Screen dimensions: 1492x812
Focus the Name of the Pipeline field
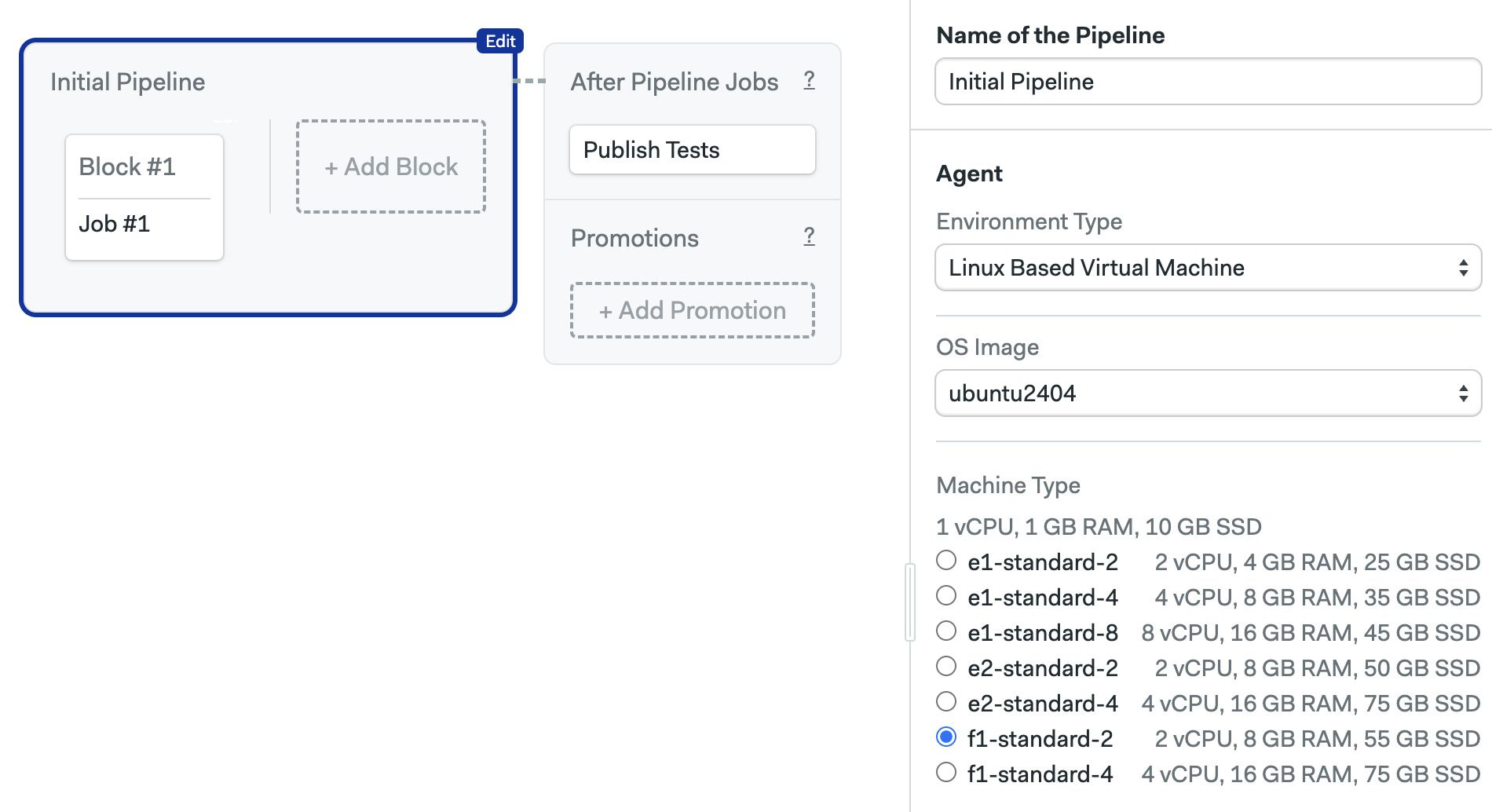(1208, 81)
